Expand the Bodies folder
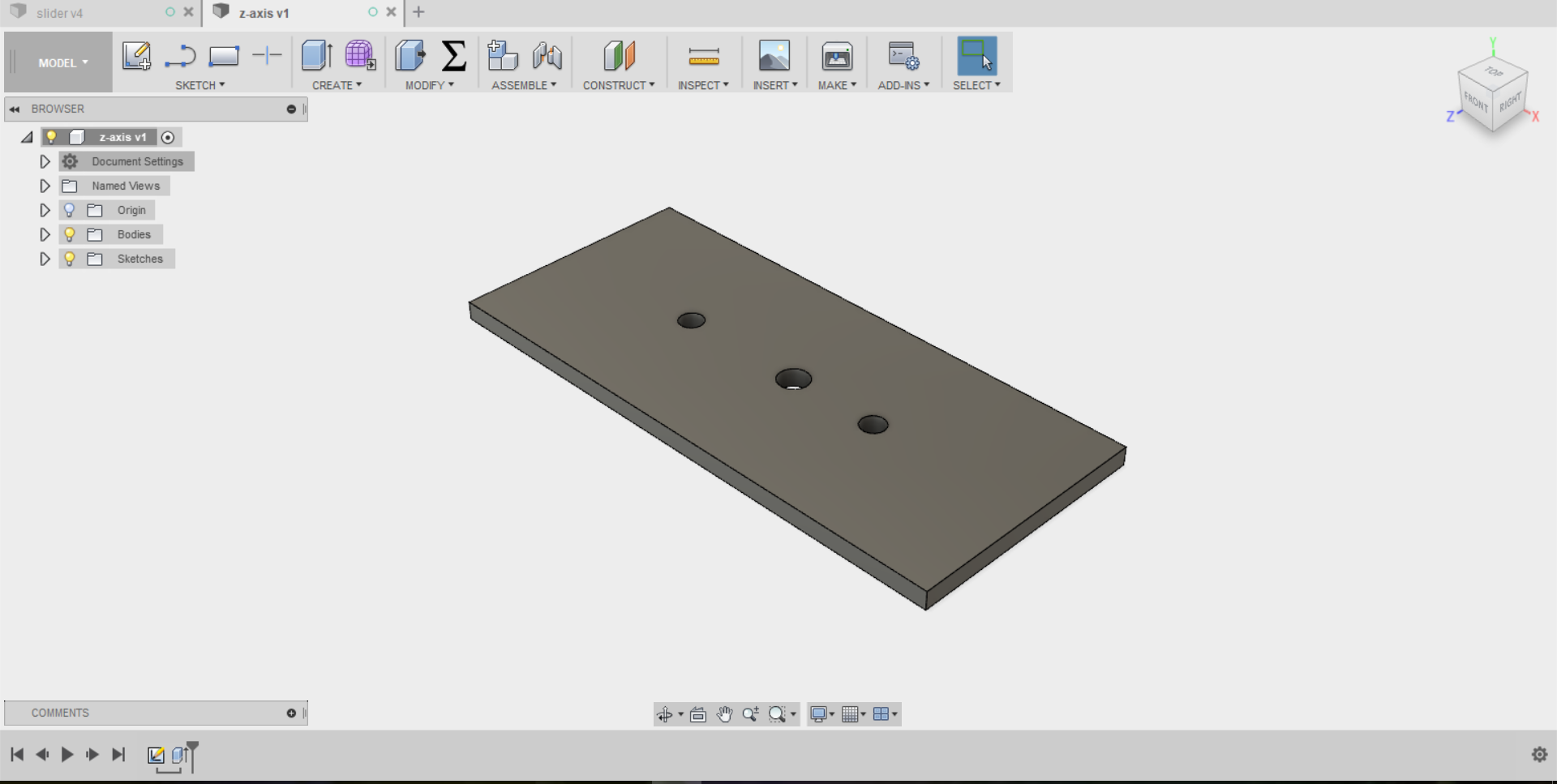 click(x=45, y=234)
